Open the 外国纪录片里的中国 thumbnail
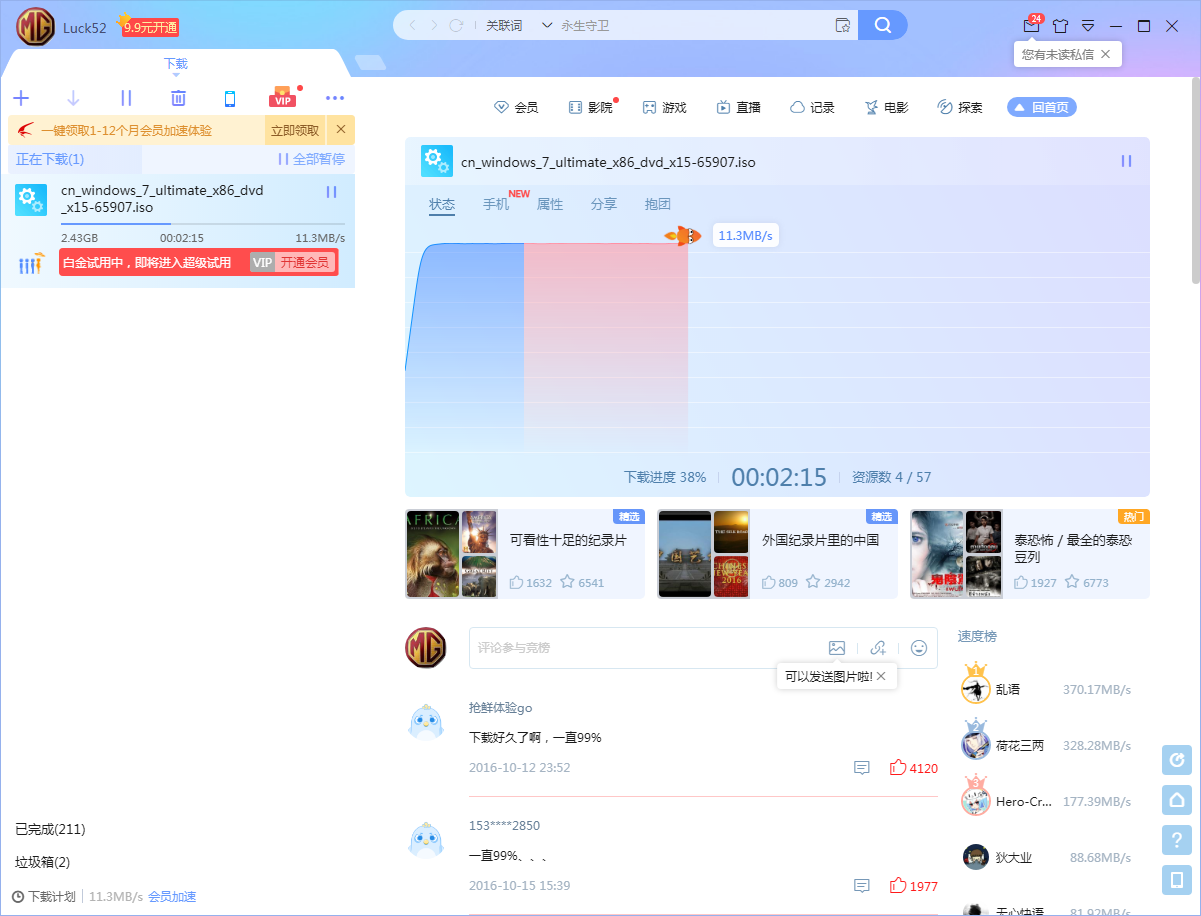This screenshot has width=1201, height=916. tap(703, 554)
